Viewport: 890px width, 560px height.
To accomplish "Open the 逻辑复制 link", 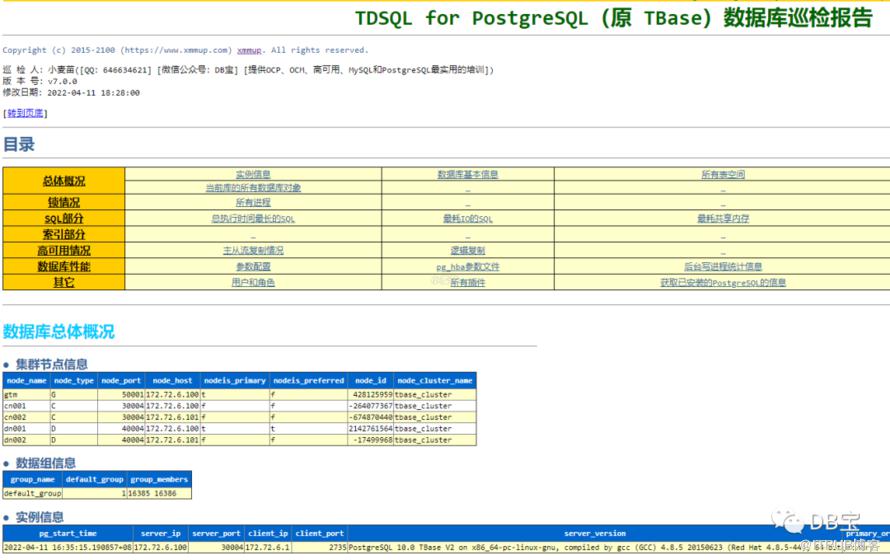I will coord(467,251).
